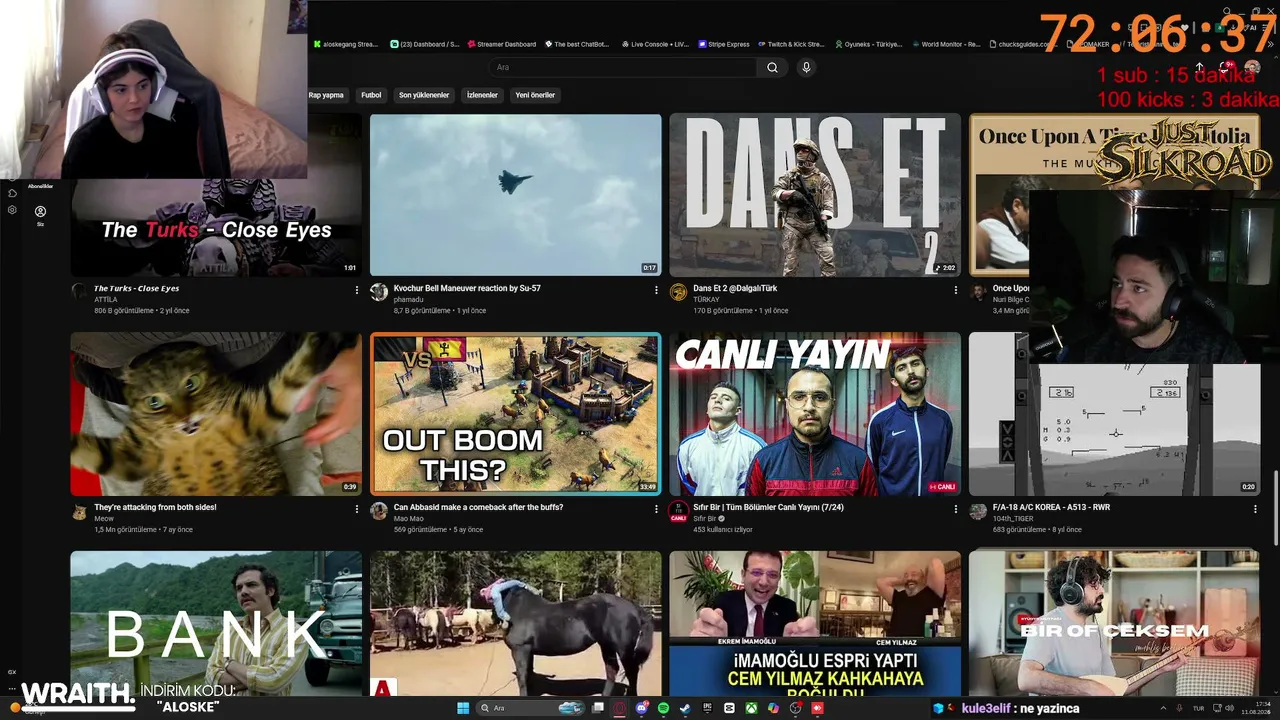
Task: Play the Su-57 jet video thumbnail
Action: pyautogui.click(x=516, y=195)
